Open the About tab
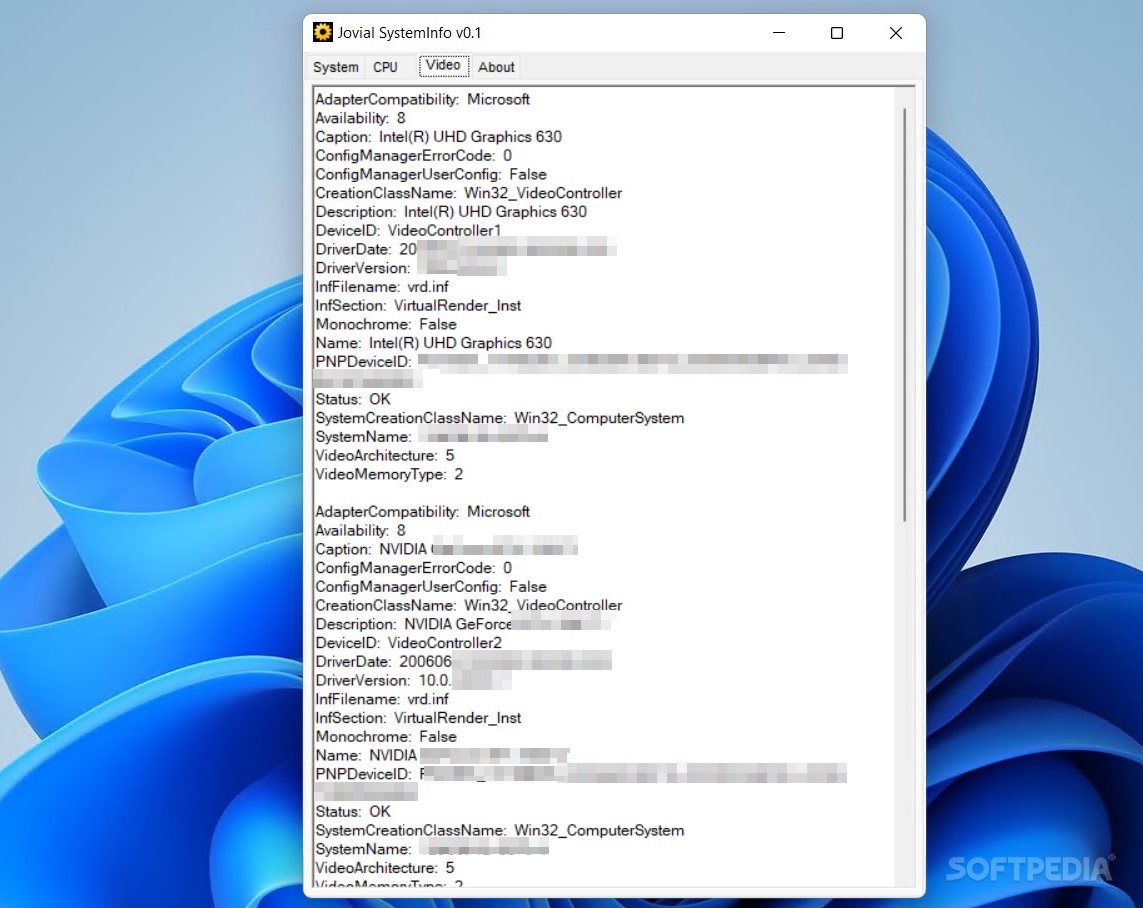Viewport: 1143px width, 908px height. (x=496, y=67)
